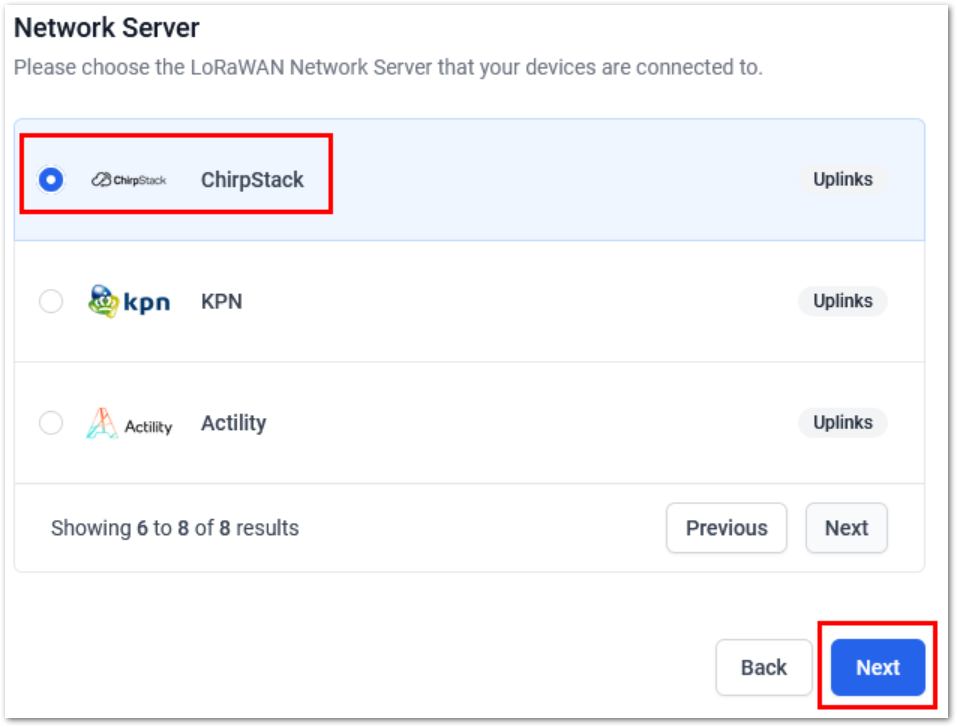957x727 pixels.
Task: Click the KPN crown logo
Action: tap(129, 301)
